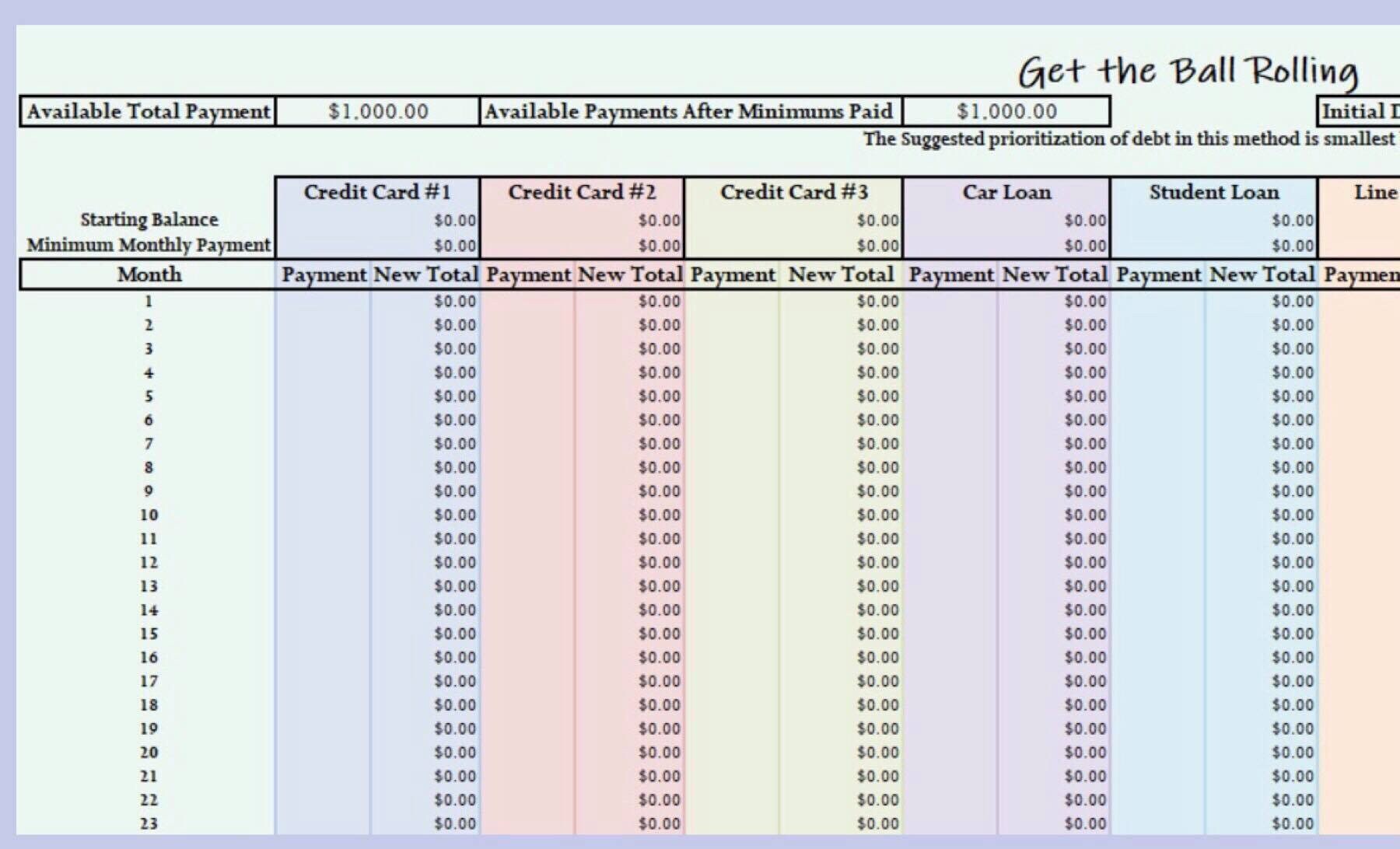Select the Credit Card #2 header cell

point(582,191)
